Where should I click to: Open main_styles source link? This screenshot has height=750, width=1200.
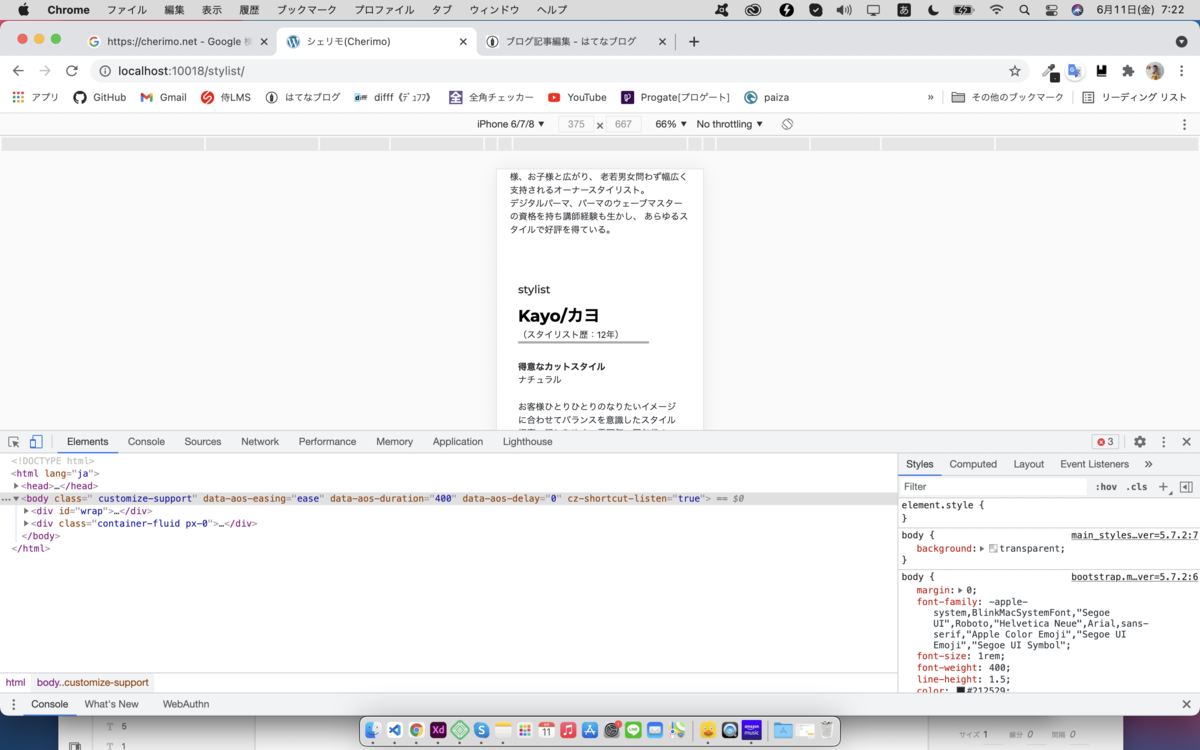(1134, 535)
